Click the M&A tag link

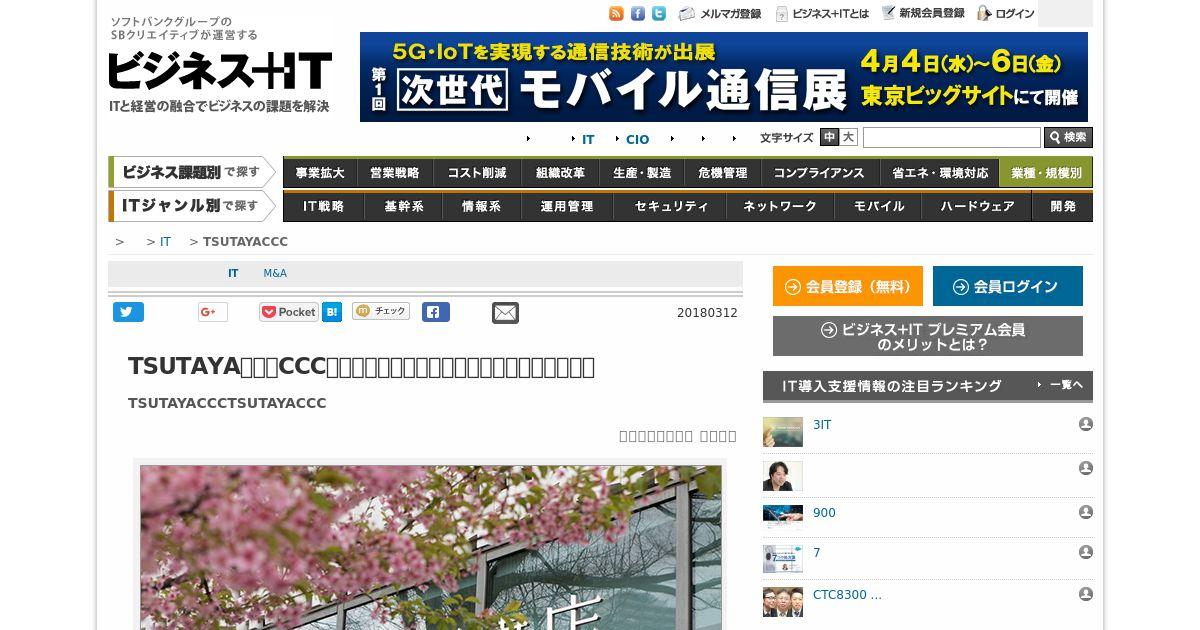point(275,273)
